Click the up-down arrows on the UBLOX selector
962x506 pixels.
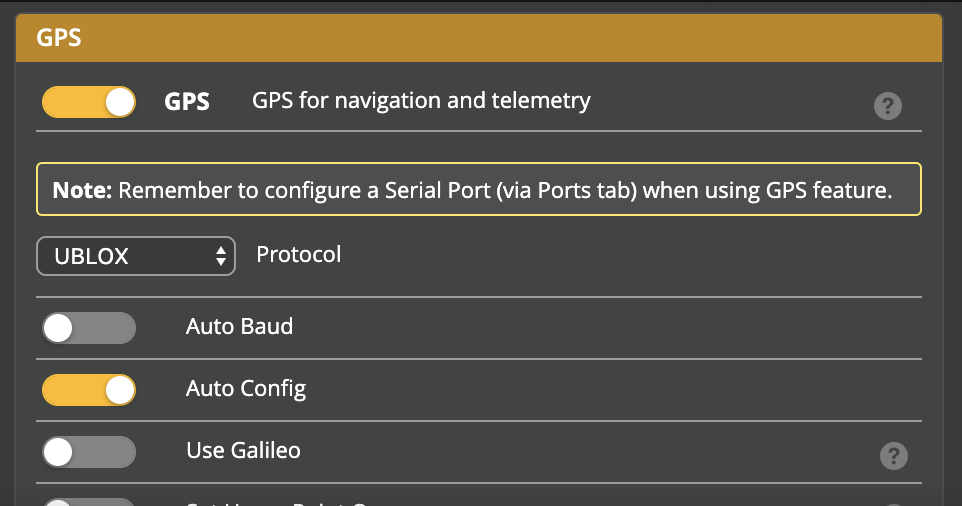click(221, 256)
